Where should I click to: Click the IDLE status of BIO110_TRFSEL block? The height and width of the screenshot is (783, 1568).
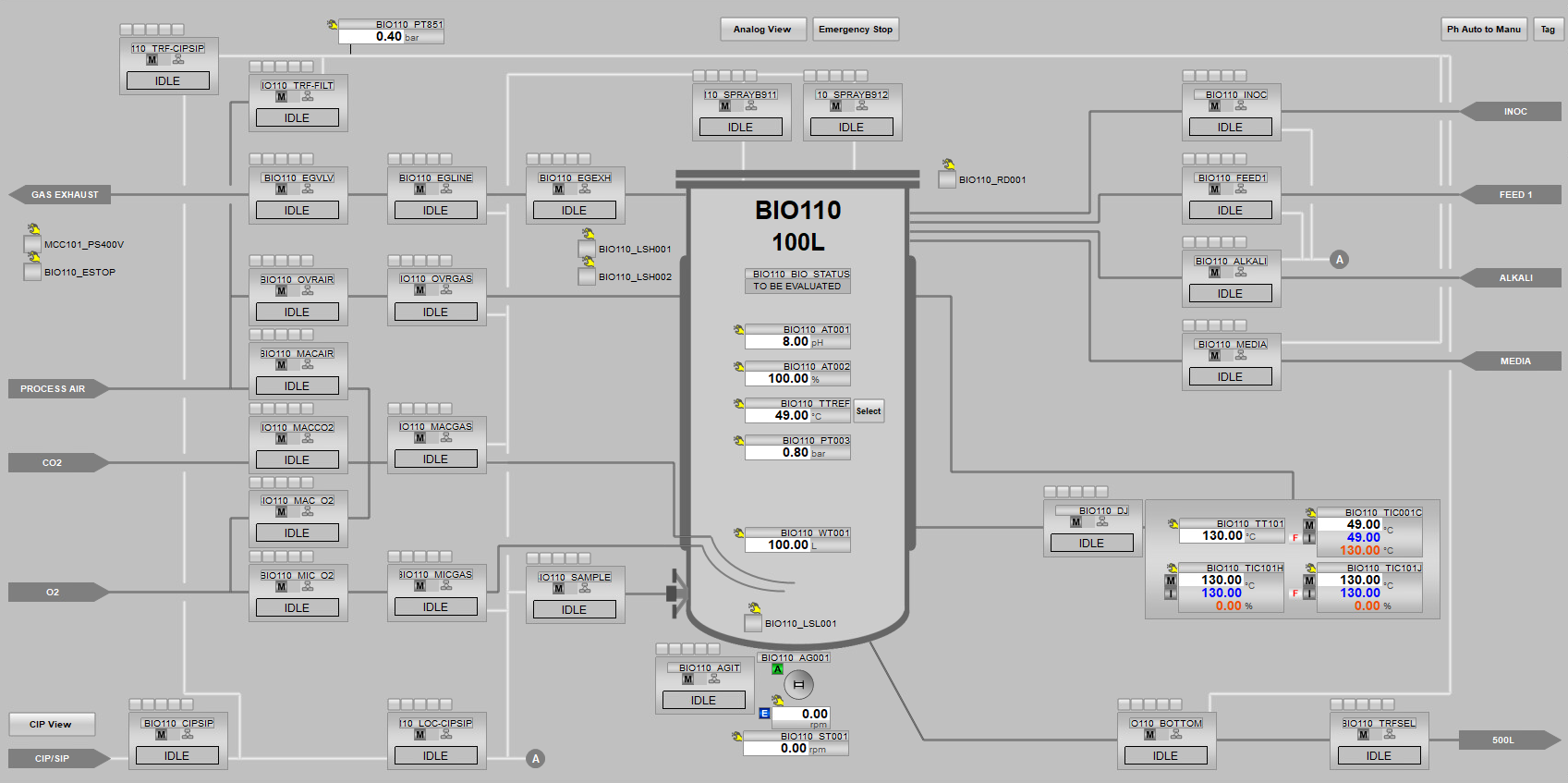tap(1379, 756)
